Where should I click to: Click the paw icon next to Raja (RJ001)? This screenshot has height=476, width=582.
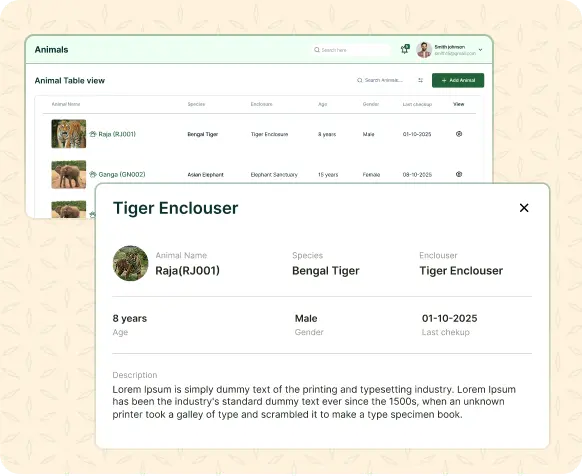(x=93, y=134)
